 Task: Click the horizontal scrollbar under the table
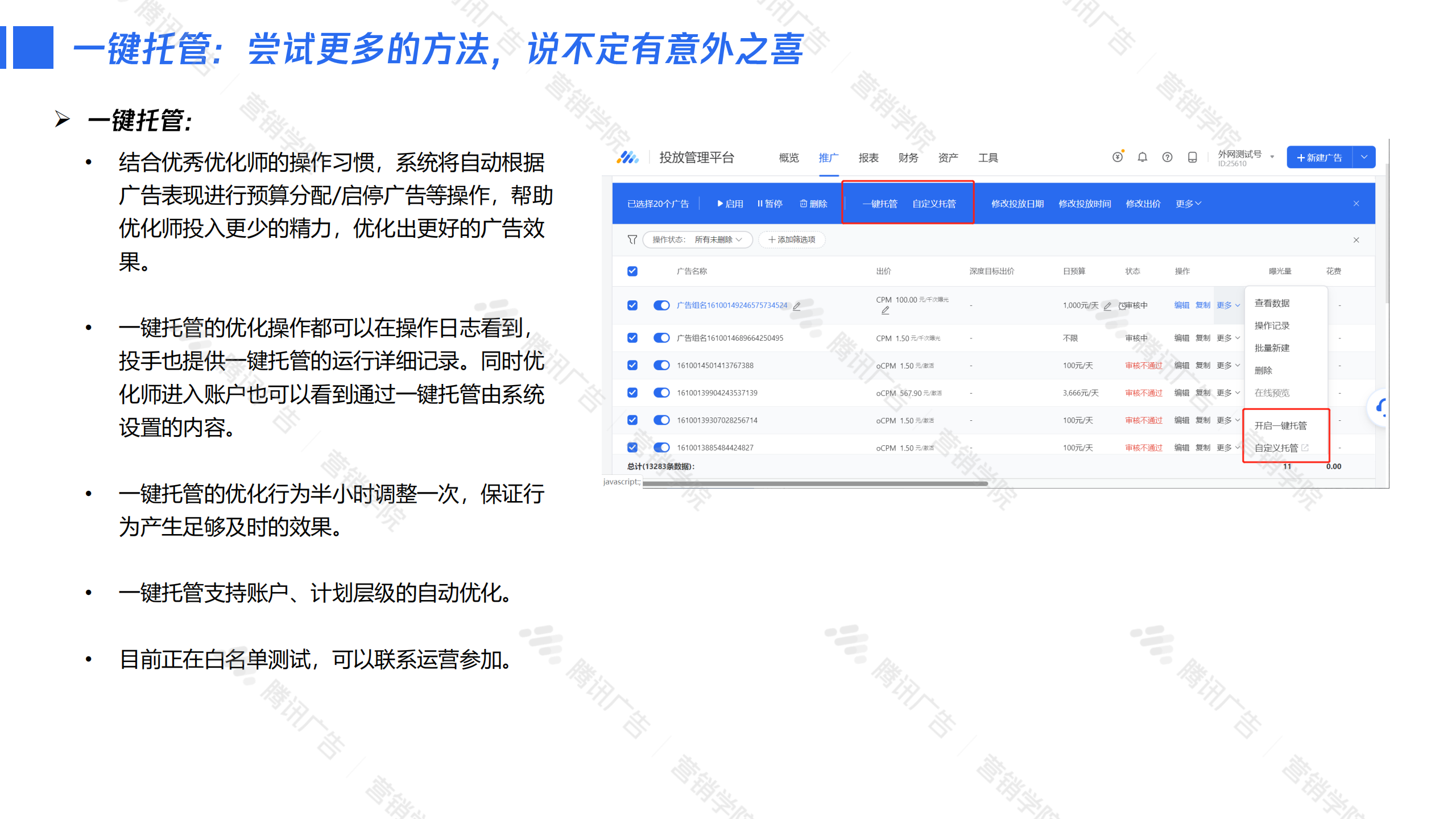click(x=815, y=483)
